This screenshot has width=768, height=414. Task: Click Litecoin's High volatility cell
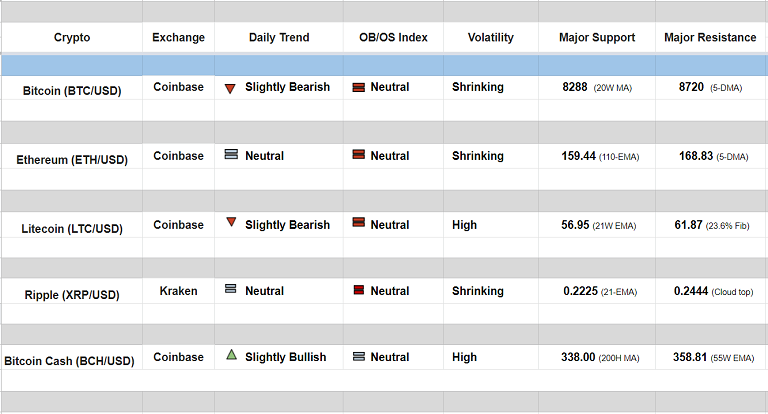coord(464,225)
